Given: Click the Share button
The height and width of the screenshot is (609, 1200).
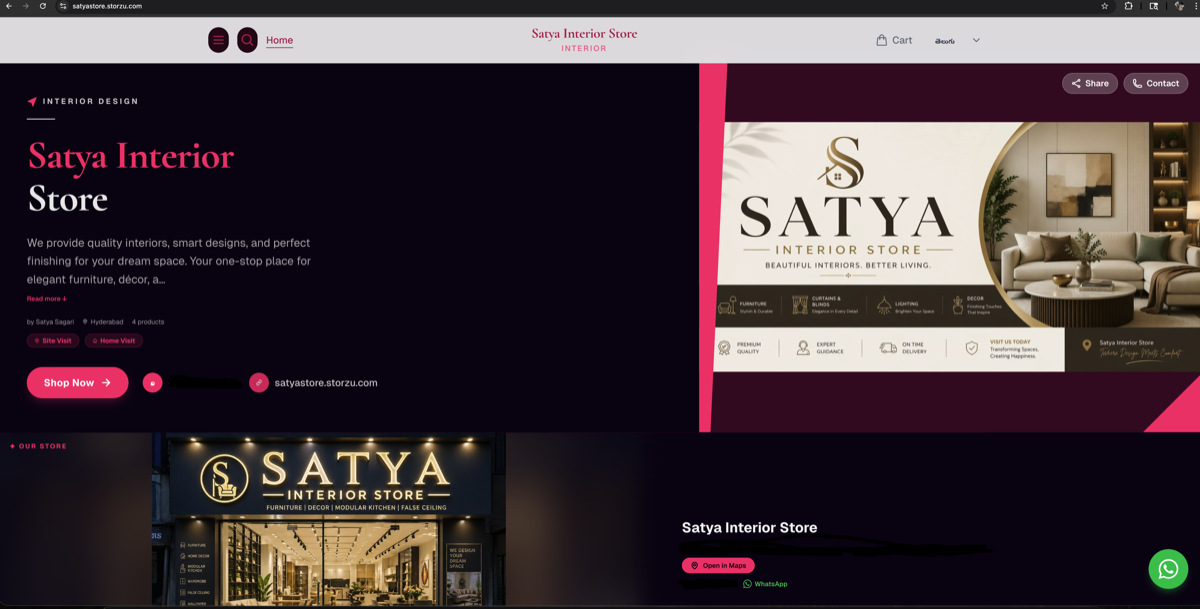Looking at the screenshot, I should (1090, 83).
